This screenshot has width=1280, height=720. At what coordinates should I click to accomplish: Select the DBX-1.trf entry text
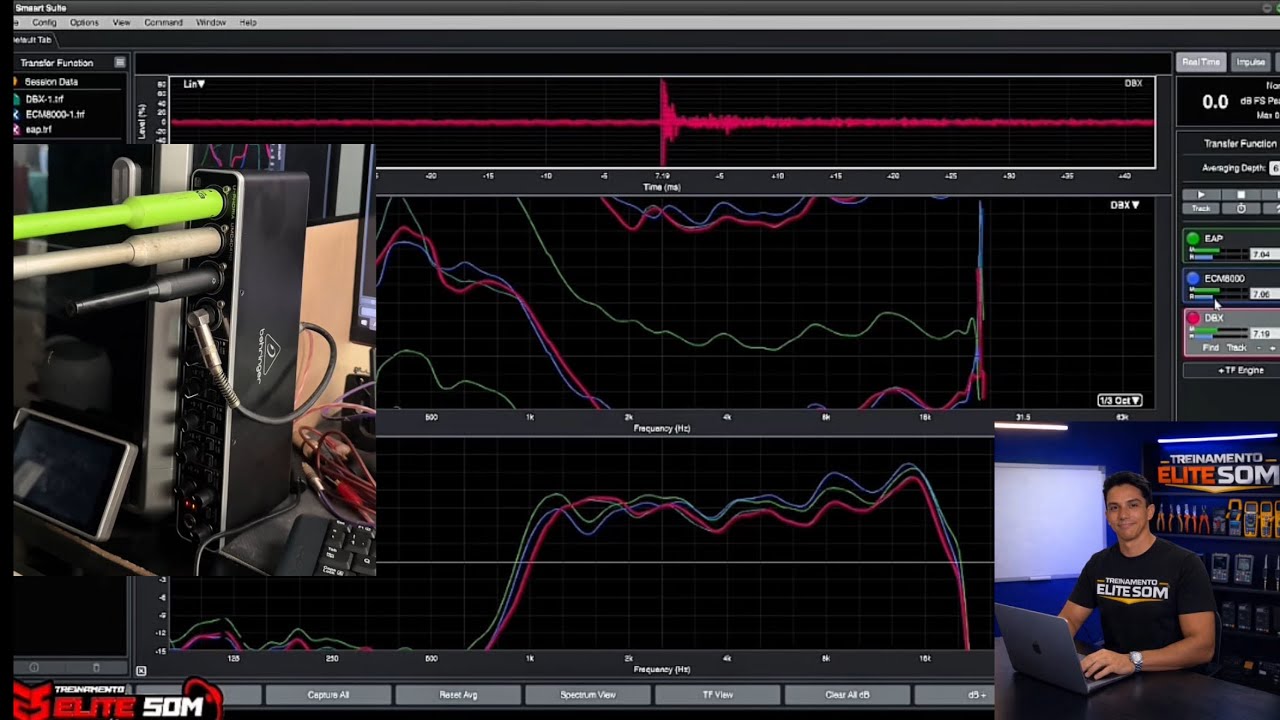44,99
